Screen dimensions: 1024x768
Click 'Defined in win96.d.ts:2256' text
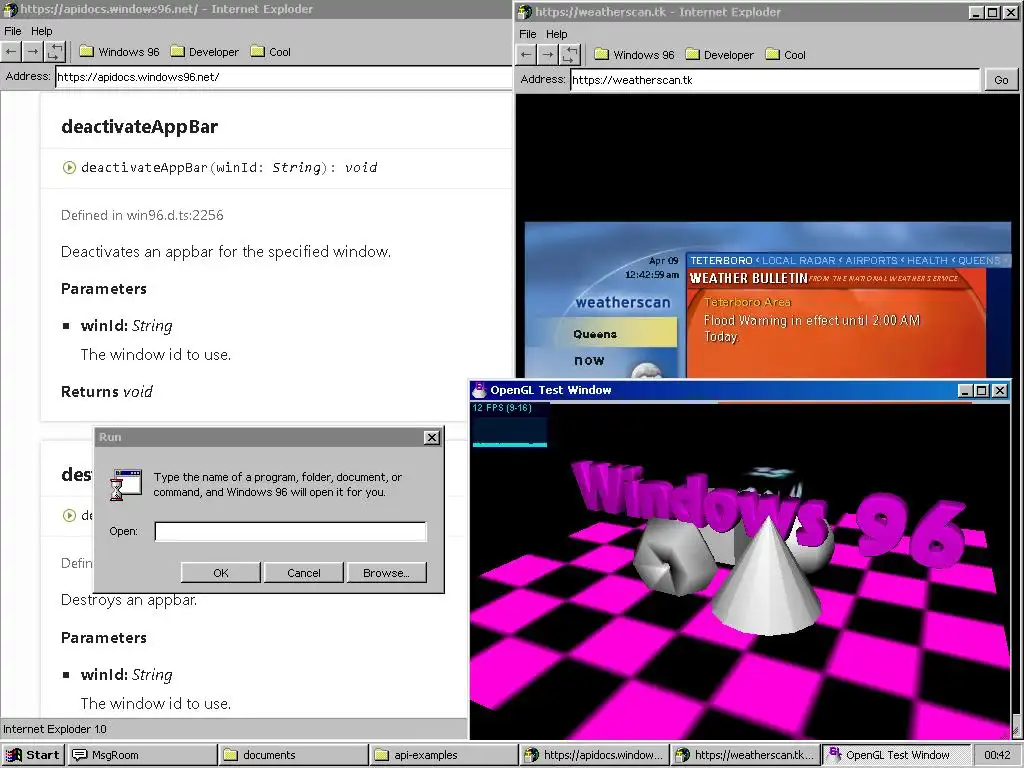pyautogui.click(x=142, y=216)
